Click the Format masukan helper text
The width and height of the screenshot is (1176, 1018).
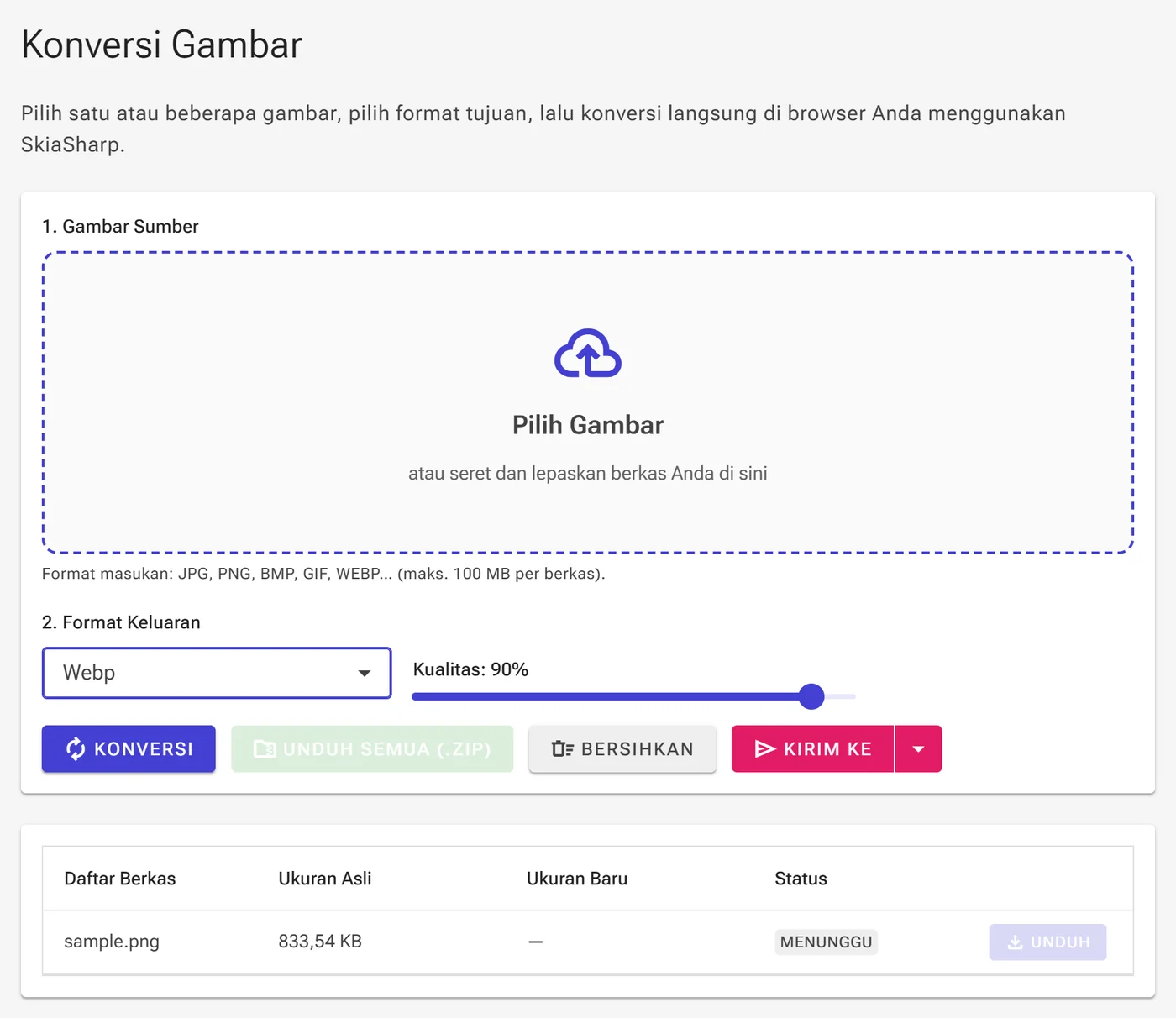coord(323,574)
